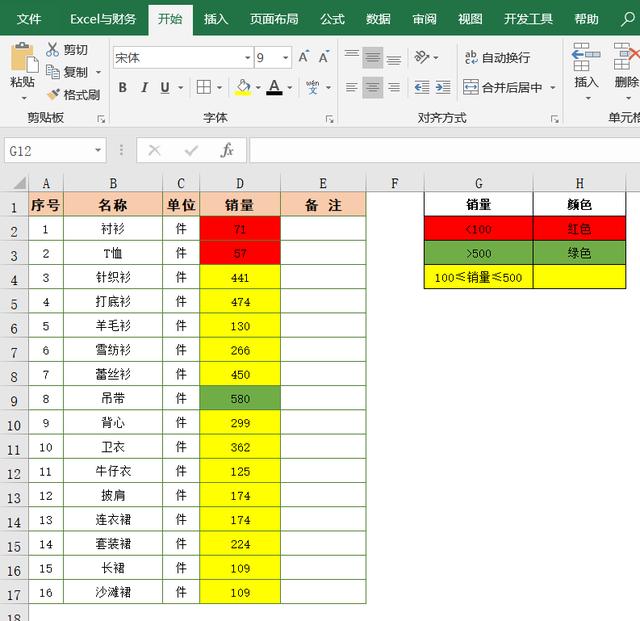Click the Format Painter (格式刷) icon
The image size is (640, 621).
tap(53, 95)
